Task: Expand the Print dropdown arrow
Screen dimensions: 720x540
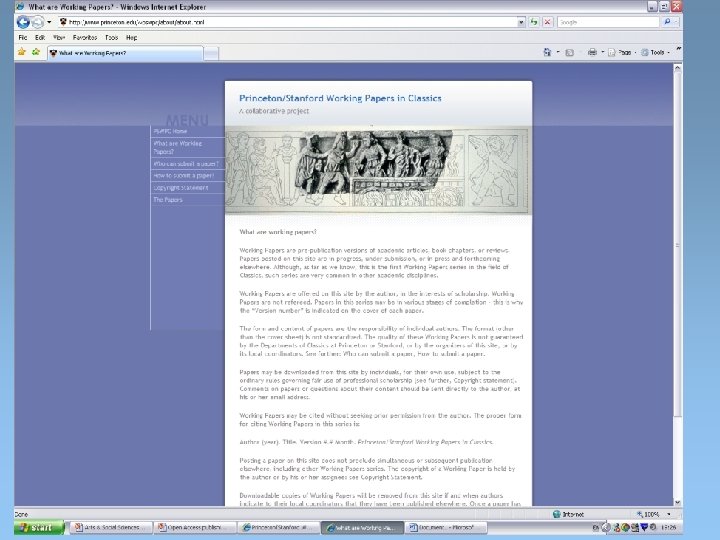Action: tap(602, 52)
